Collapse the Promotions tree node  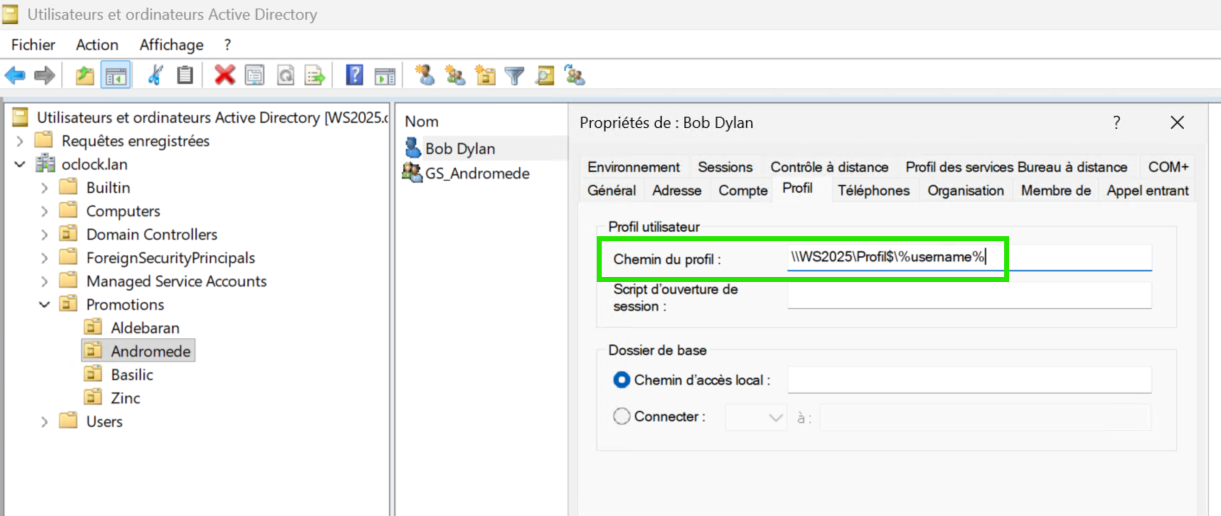coord(45,305)
